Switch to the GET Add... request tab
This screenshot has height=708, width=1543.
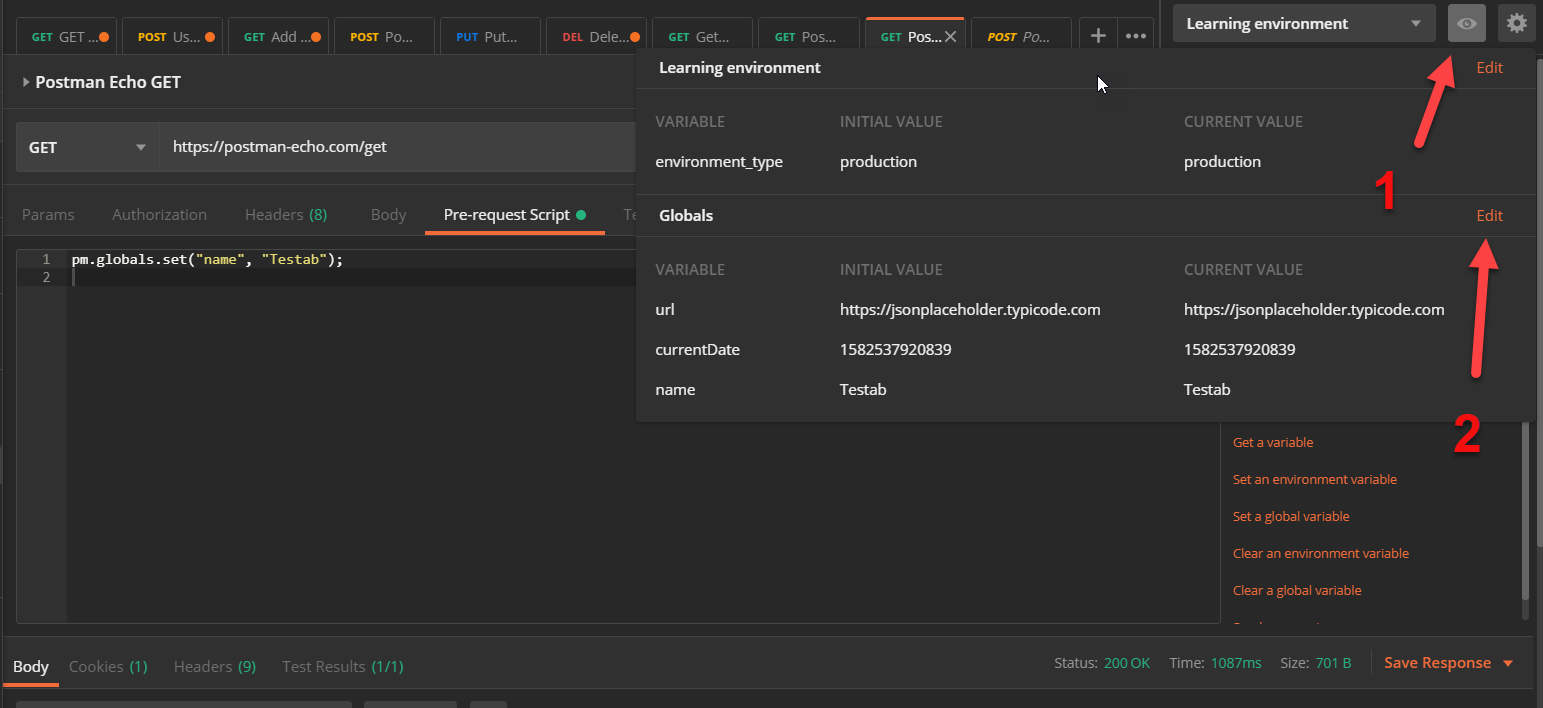(x=280, y=37)
